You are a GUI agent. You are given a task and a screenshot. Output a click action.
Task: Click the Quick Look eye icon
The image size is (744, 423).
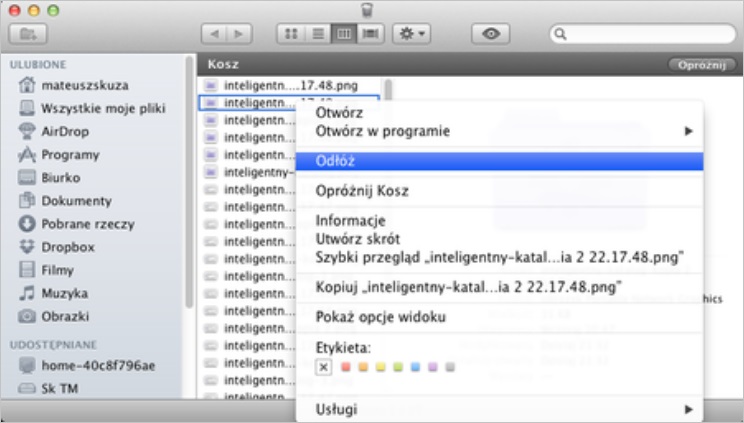point(491,33)
